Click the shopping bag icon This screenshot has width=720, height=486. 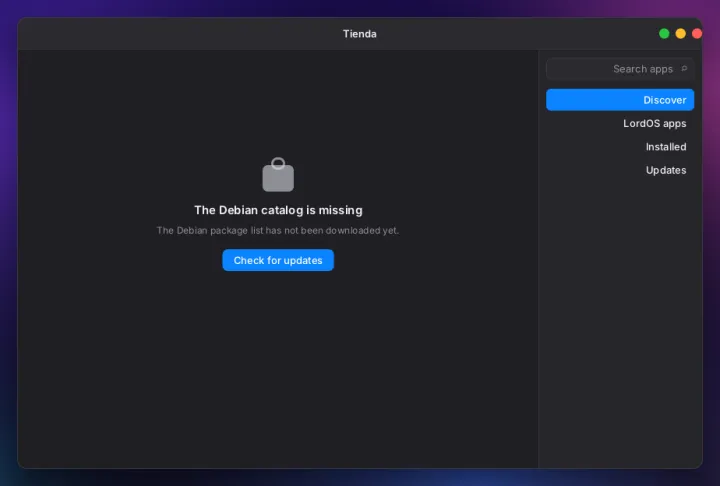point(278,175)
